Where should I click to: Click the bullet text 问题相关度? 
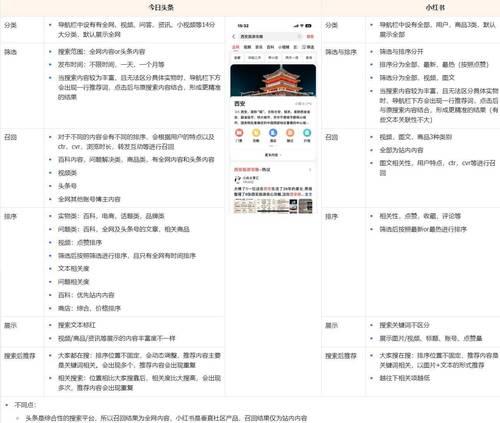(x=74, y=282)
